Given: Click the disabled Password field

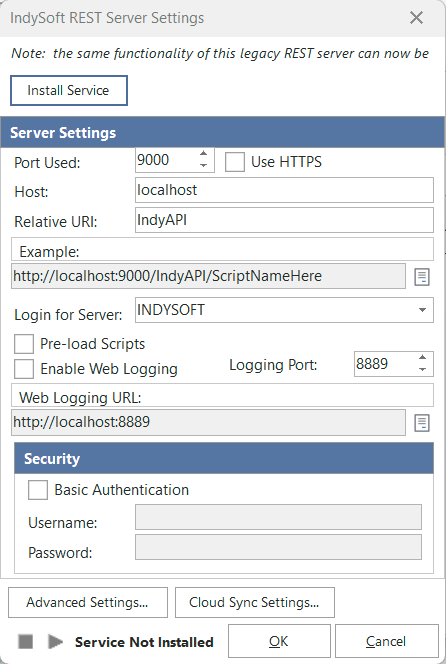Looking at the screenshot, I should point(278,547).
